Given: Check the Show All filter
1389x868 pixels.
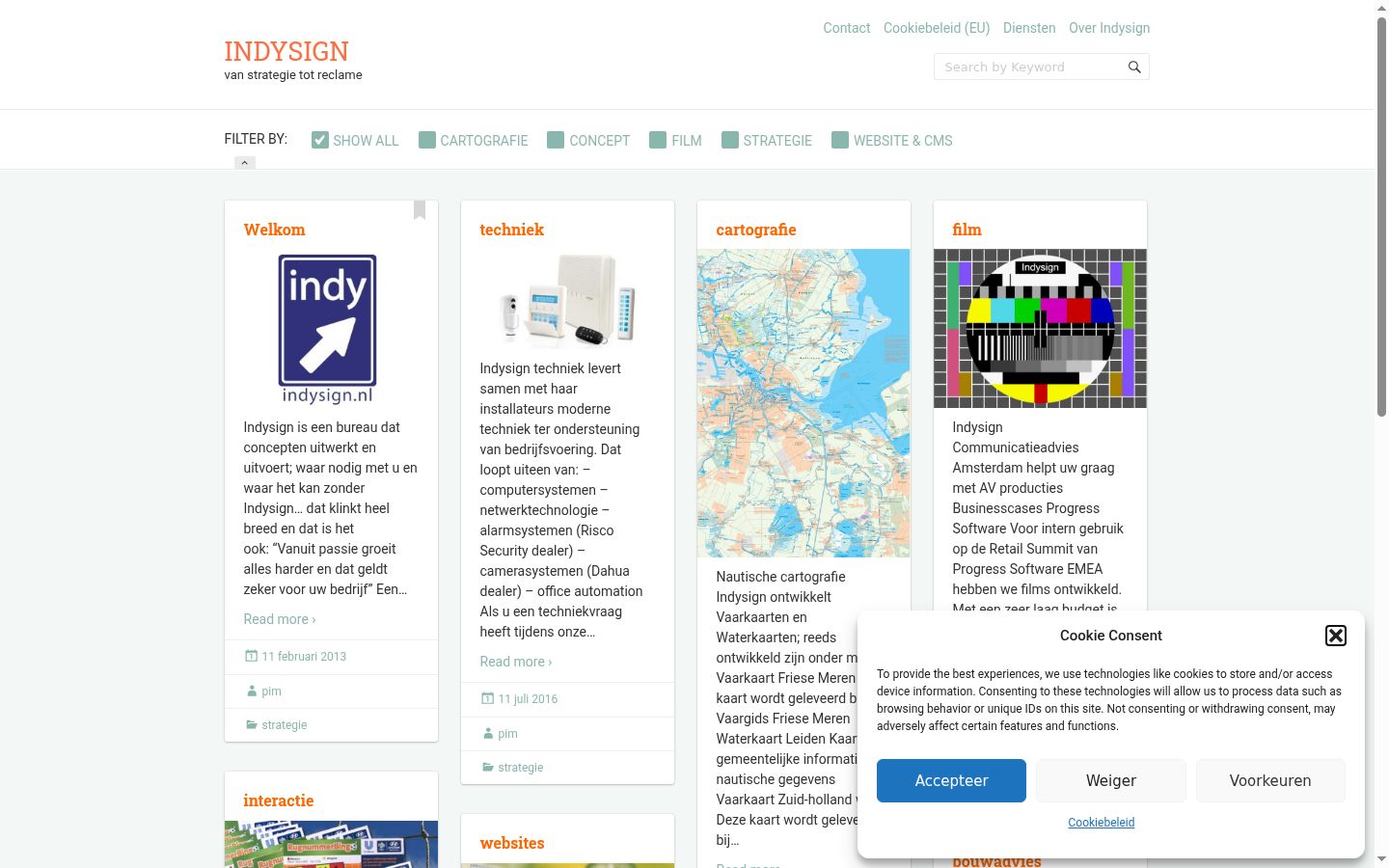Looking at the screenshot, I should tap(320, 140).
